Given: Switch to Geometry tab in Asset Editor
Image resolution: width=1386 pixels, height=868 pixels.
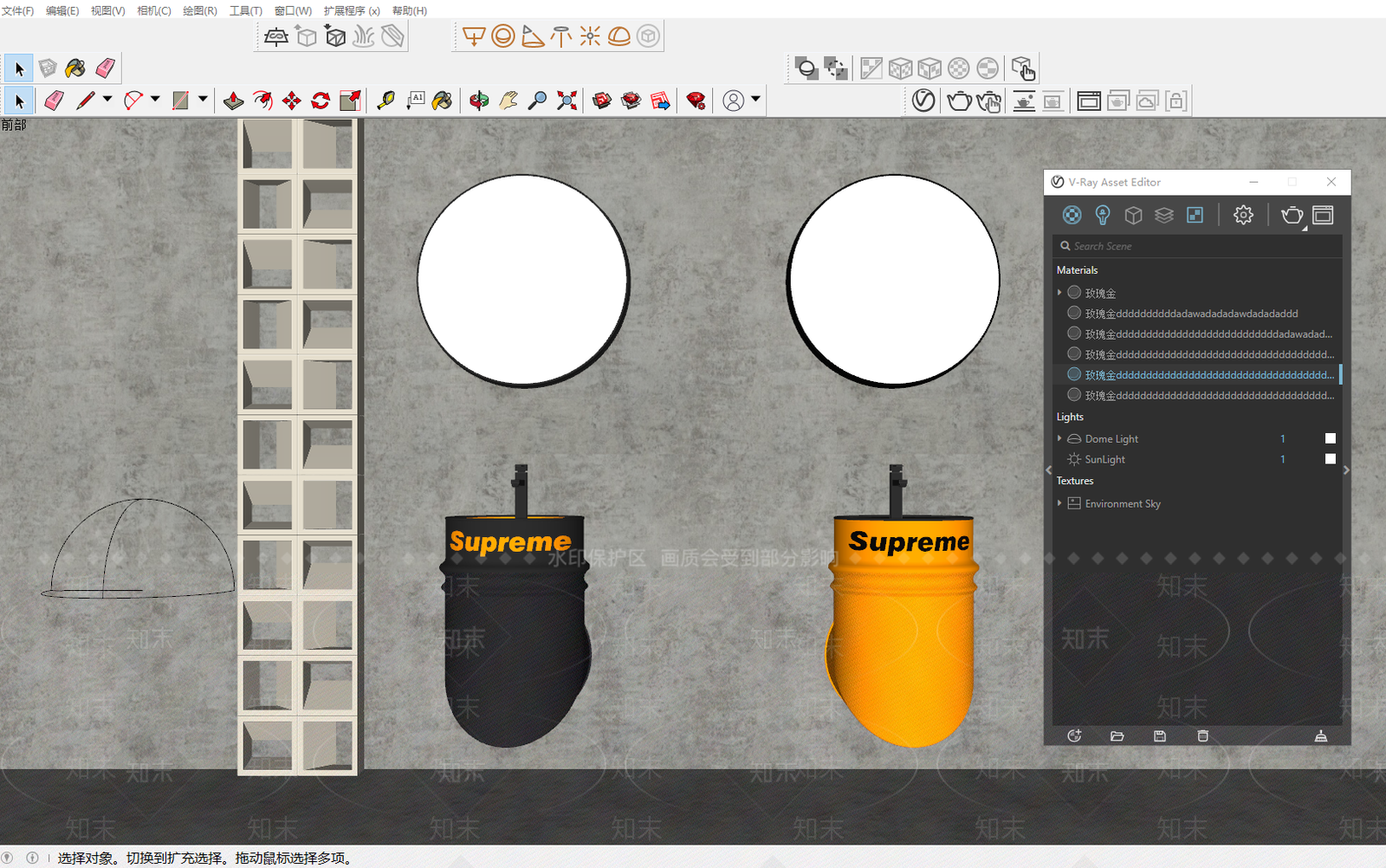Looking at the screenshot, I should (x=1133, y=215).
